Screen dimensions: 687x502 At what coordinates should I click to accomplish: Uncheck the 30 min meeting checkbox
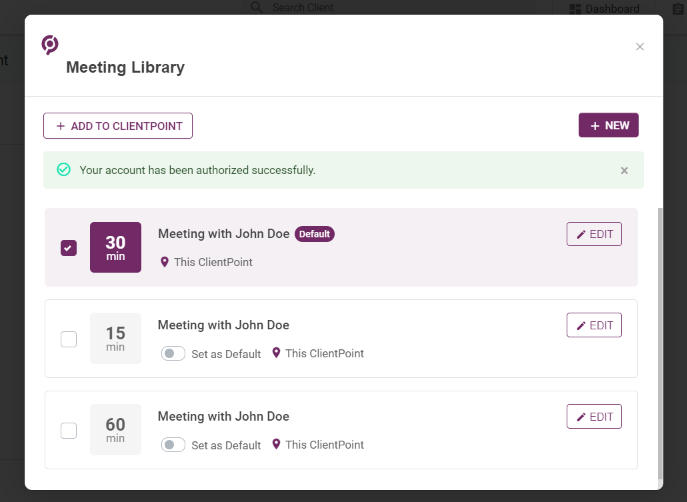click(69, 248)
